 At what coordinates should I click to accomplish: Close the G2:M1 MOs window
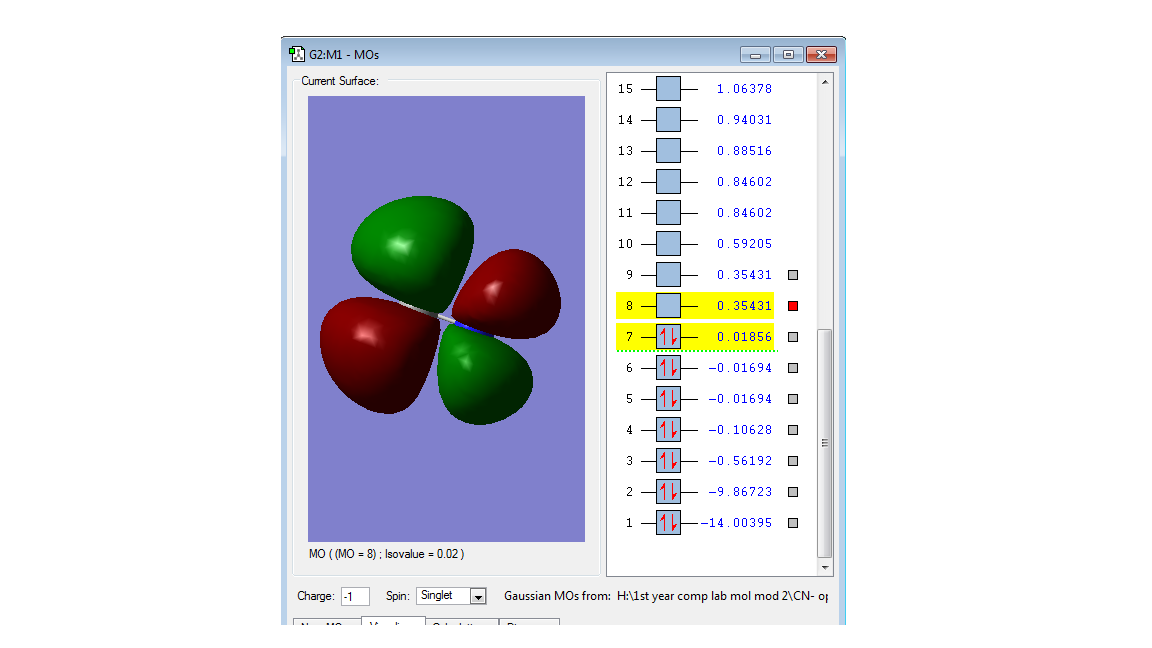click(x=821, y=55)
